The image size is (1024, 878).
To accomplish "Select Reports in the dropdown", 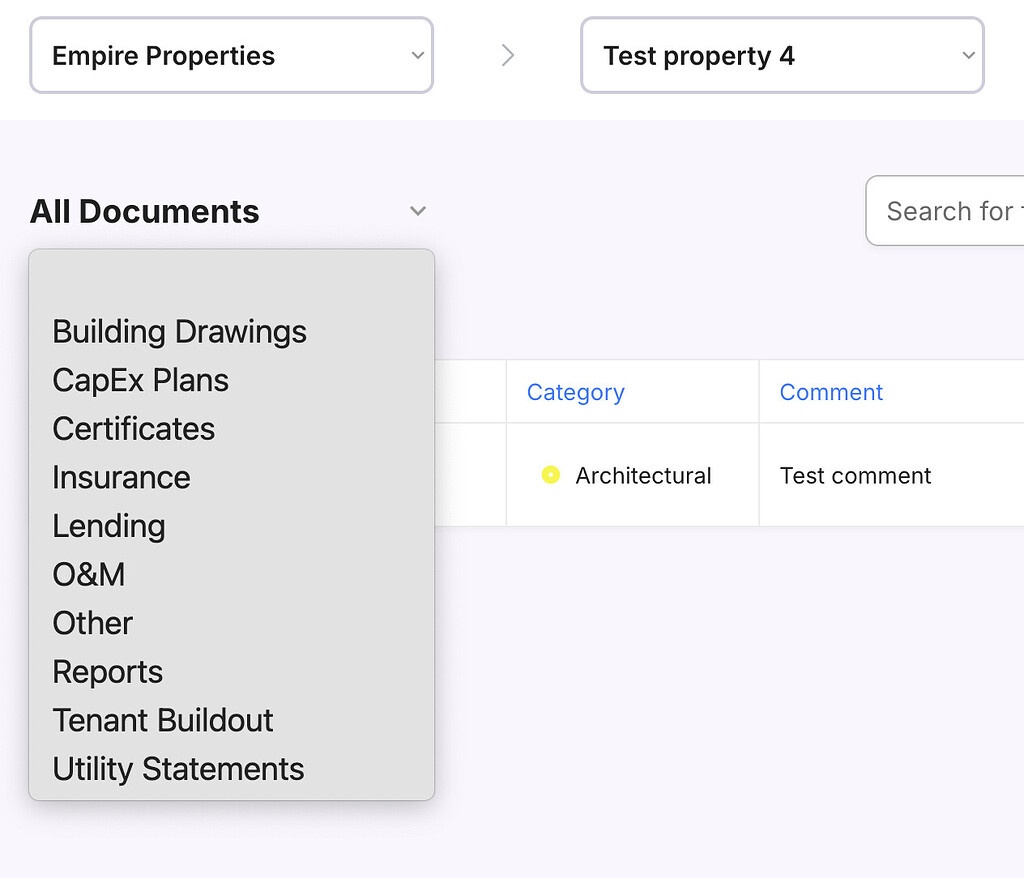I will pyautogui.click(x=107, y=671).
